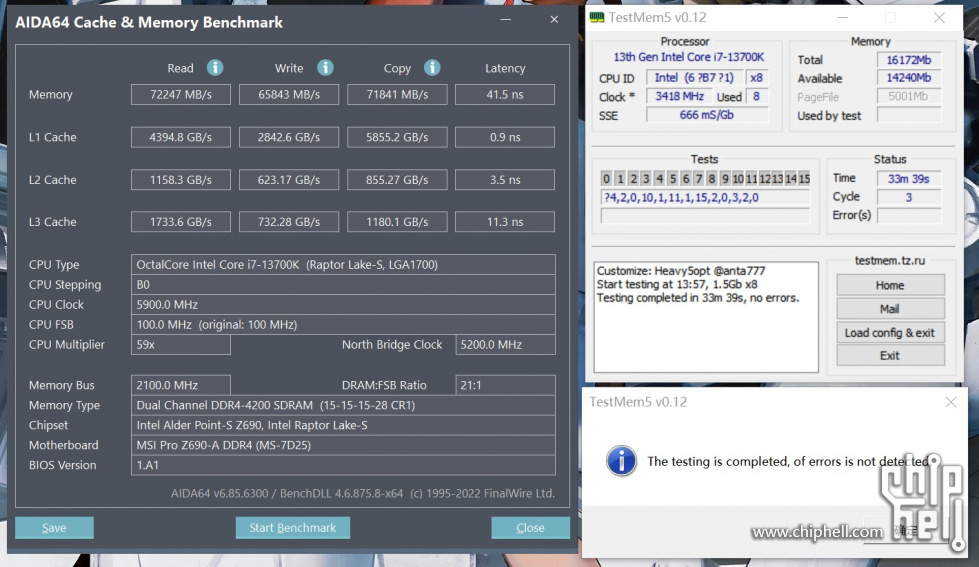Click CPU ID field in TestMem5
The height and width of the screenshot is (567, 979).
coord(695,77)
